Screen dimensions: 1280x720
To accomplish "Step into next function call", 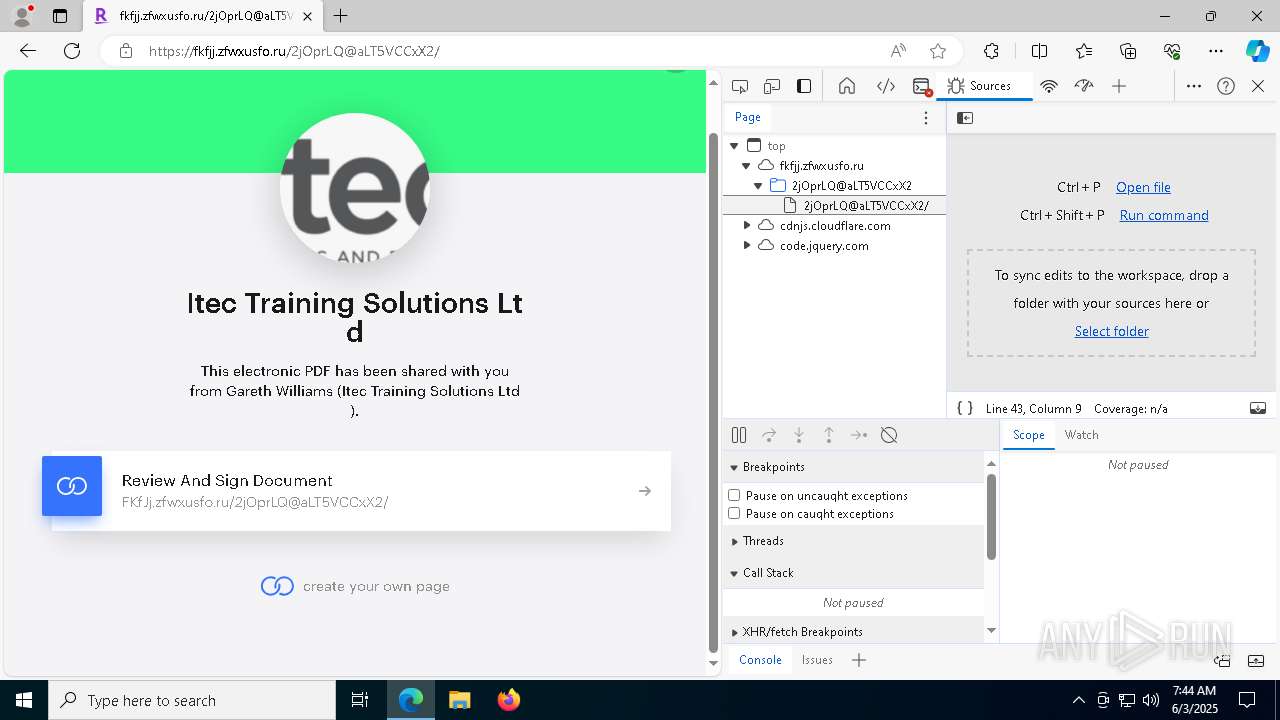I will point(799,435).
